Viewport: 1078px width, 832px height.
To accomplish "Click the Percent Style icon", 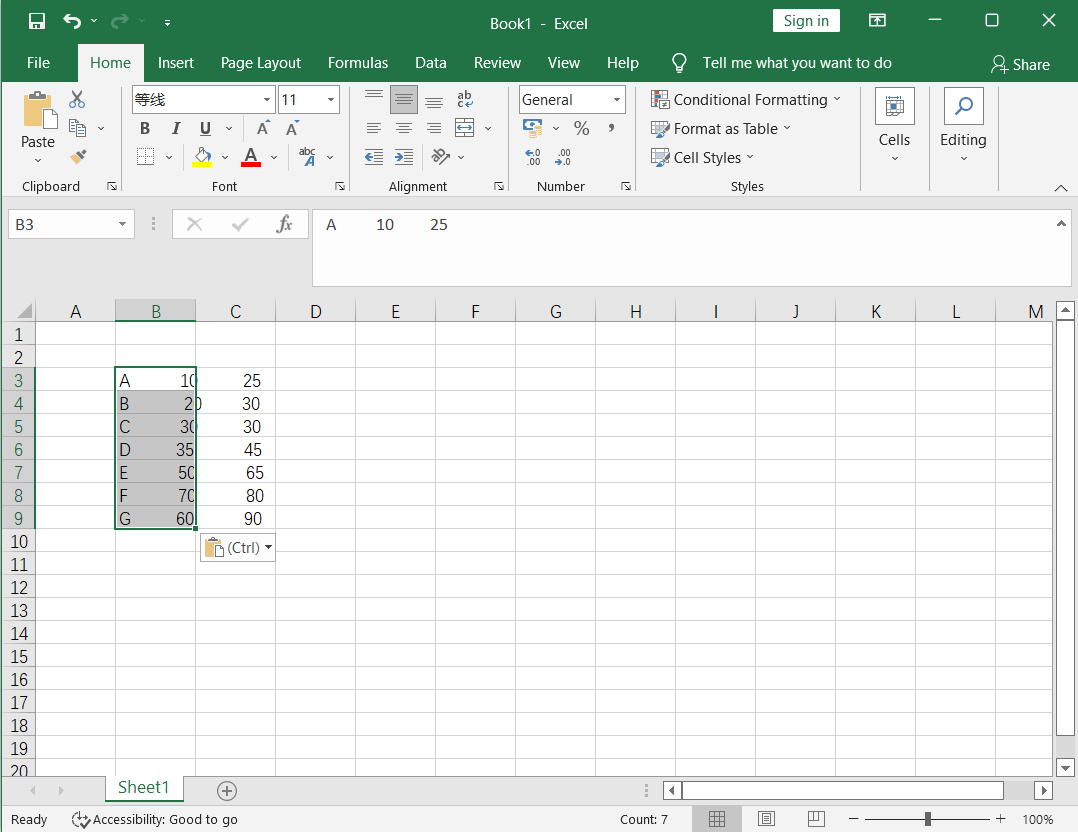I will click(x=580, y=128).
